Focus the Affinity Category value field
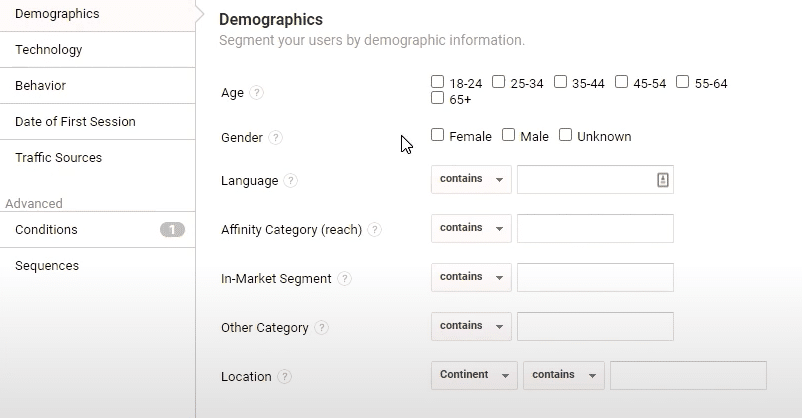The height and width of the screenshot is (418, 802). click(595, 228)
